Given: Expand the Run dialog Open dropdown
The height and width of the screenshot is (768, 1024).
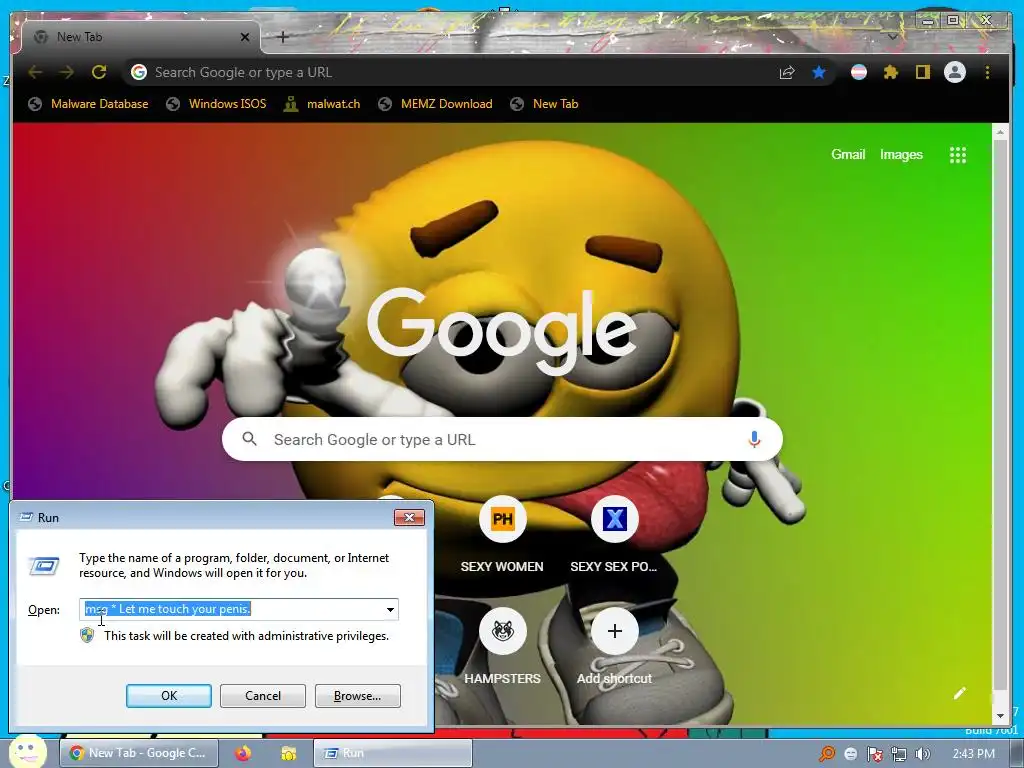Looking at the screenshot, I should (x=390, y=609).
